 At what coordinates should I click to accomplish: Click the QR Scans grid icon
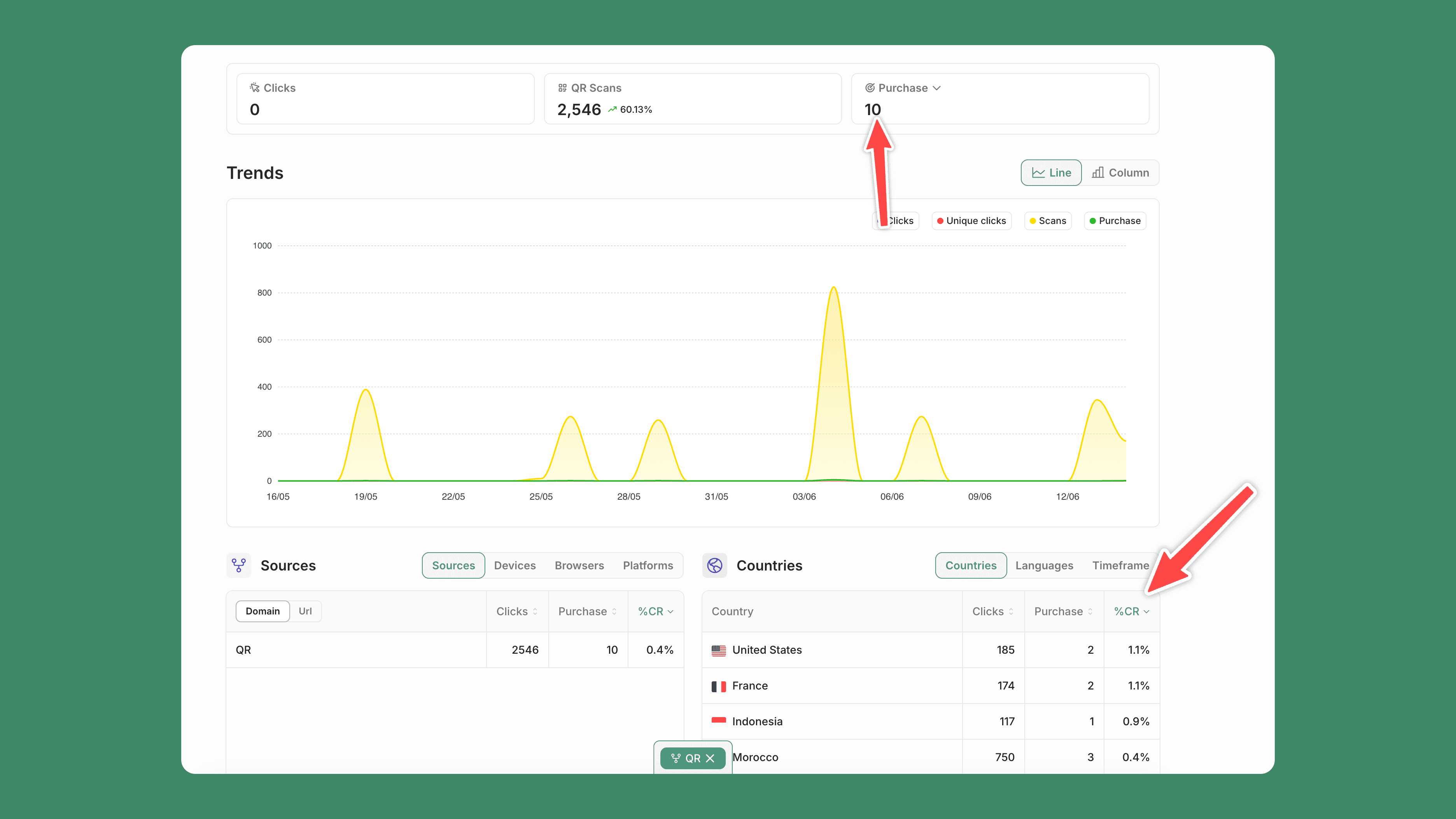[562, 87]
